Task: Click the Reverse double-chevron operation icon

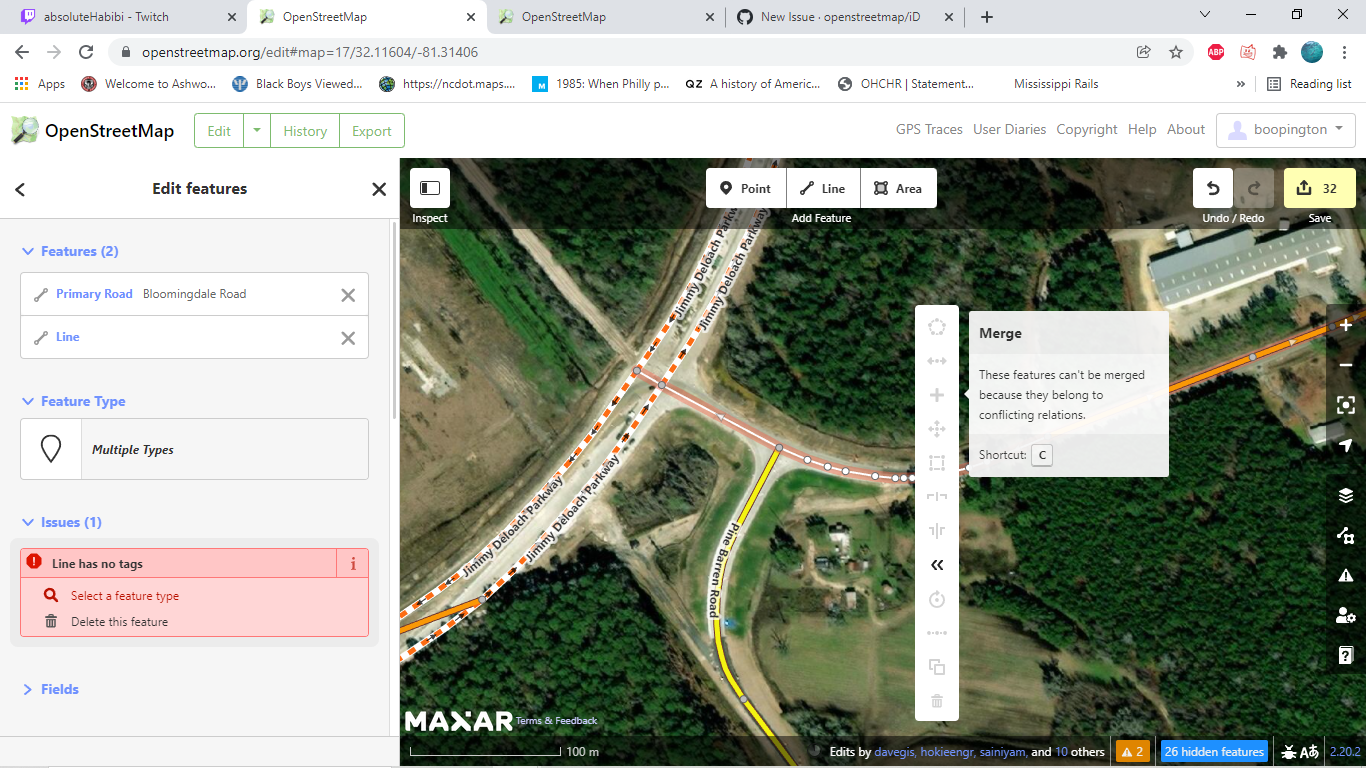Action: [937, 565]
